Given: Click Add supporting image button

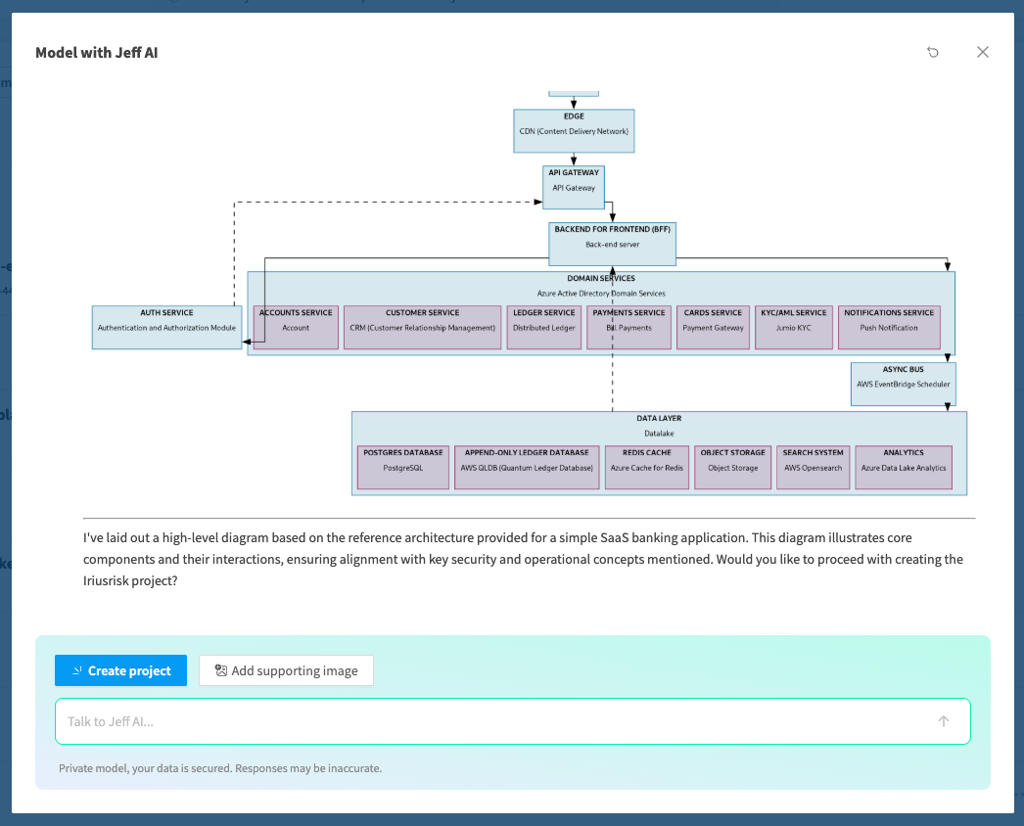Looking at the screenshot, I should 286,671.
